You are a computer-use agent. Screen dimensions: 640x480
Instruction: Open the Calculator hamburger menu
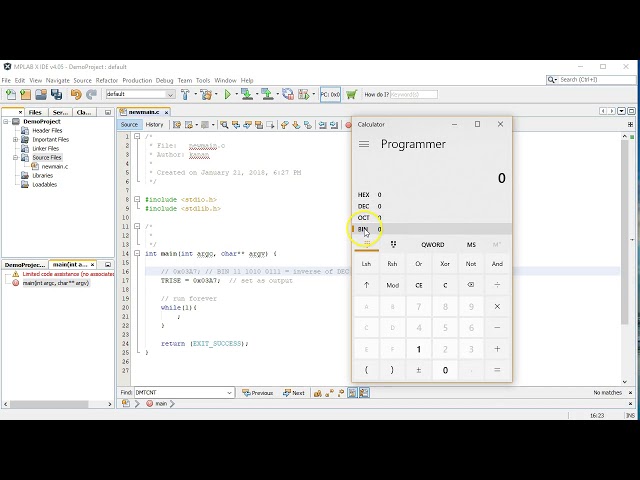click(364, 144)
